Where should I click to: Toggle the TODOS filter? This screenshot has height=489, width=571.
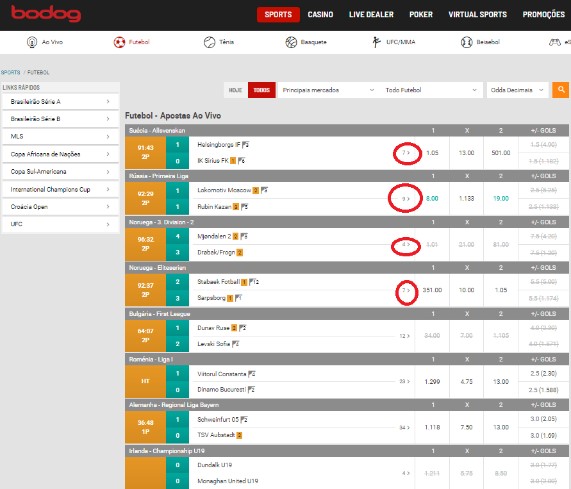261,90
